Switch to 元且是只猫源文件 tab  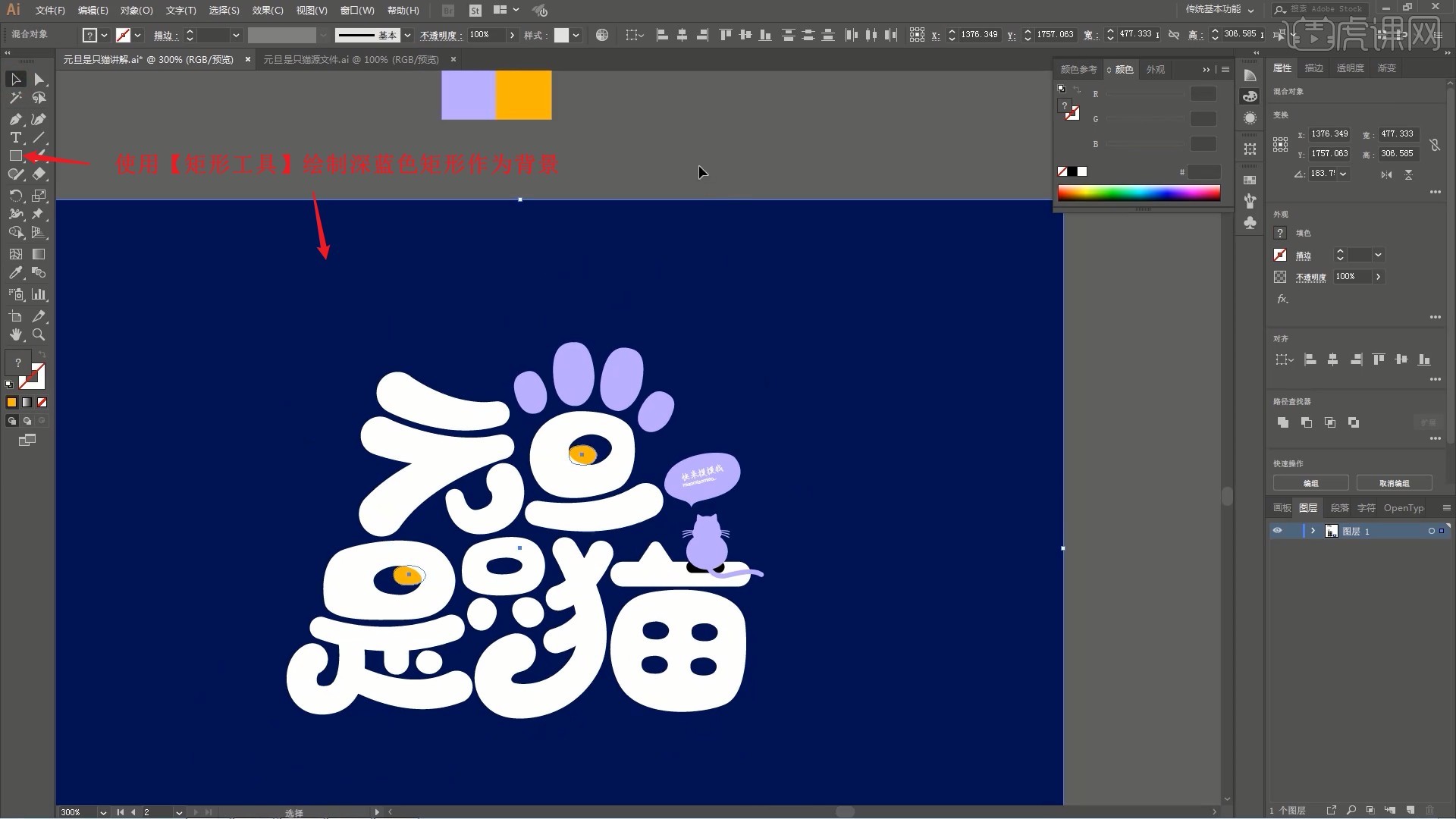pos(350,59)
